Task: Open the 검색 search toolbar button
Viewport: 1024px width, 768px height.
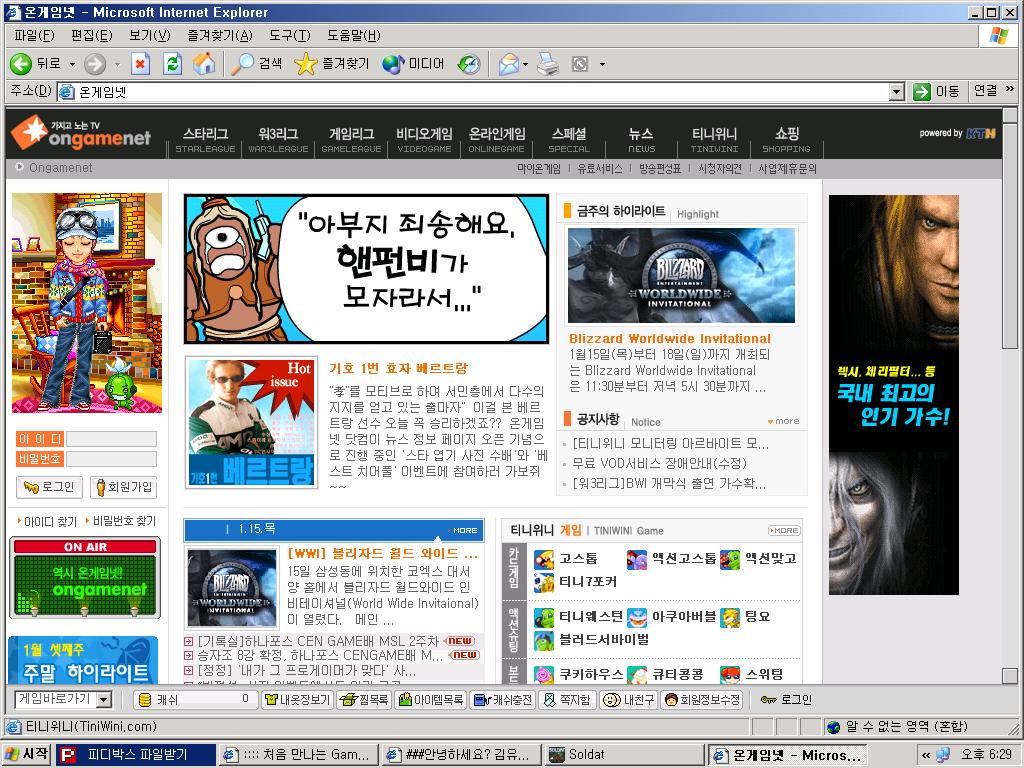Action: (x=257, y=64)
